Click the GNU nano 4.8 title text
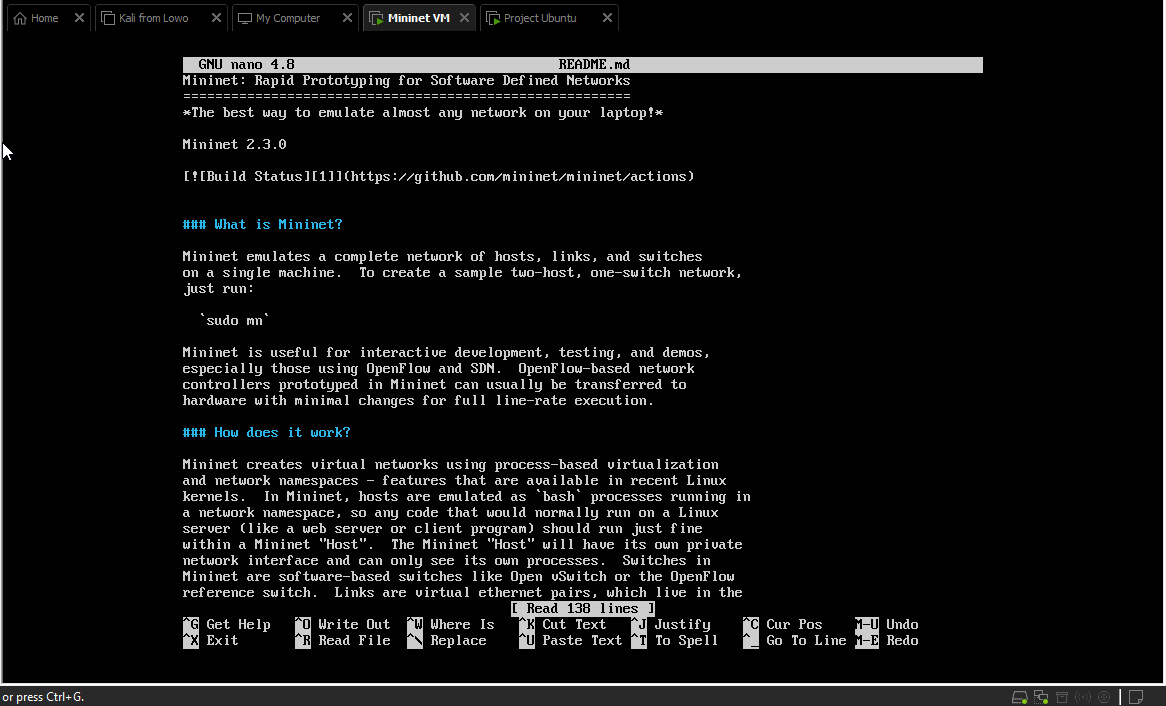This screenshot has height=706, width=1166. coord(246,65)
